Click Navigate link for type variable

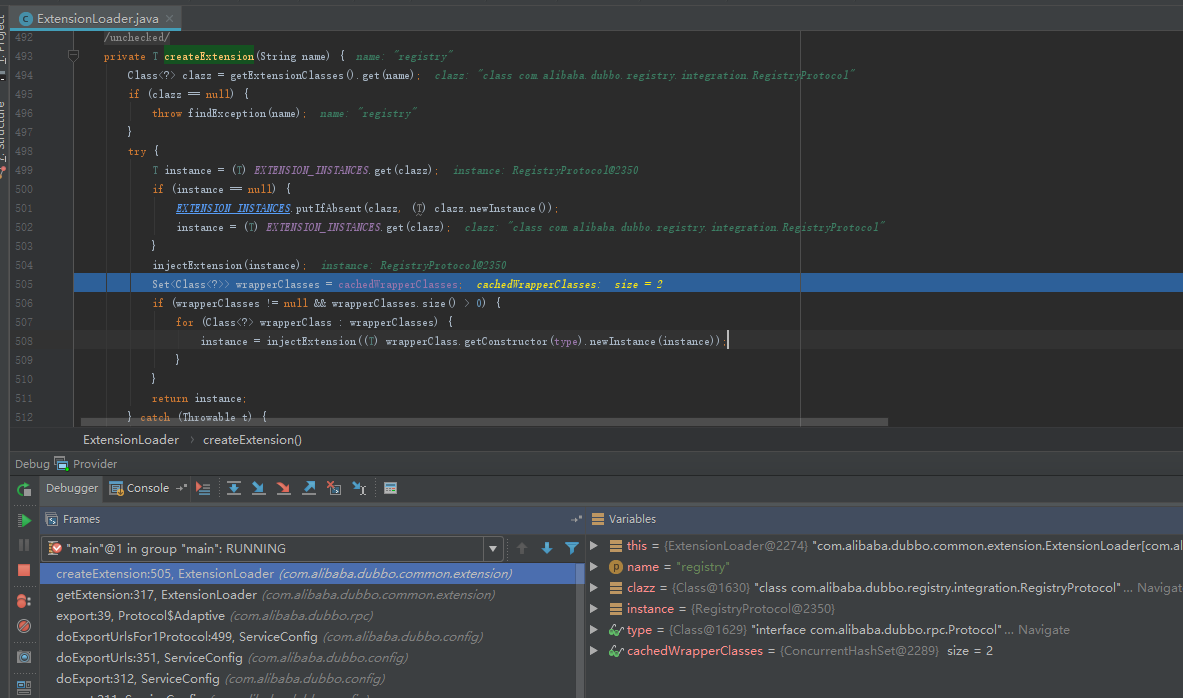click(x=1043, y=630)
